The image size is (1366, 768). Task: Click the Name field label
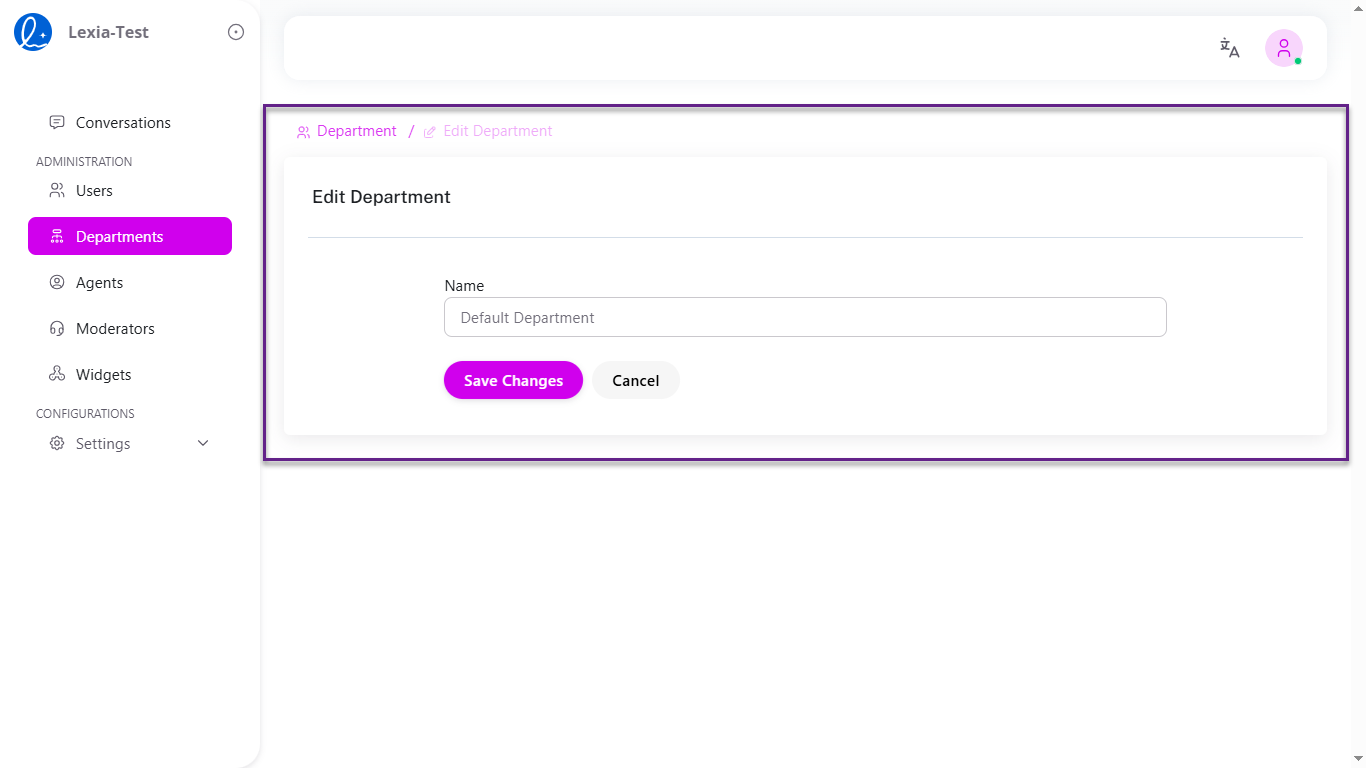[x=464, y=286]
